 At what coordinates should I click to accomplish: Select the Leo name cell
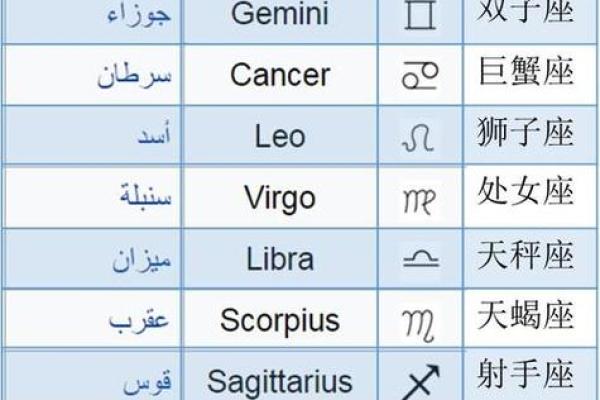click(x=280, y=136)
